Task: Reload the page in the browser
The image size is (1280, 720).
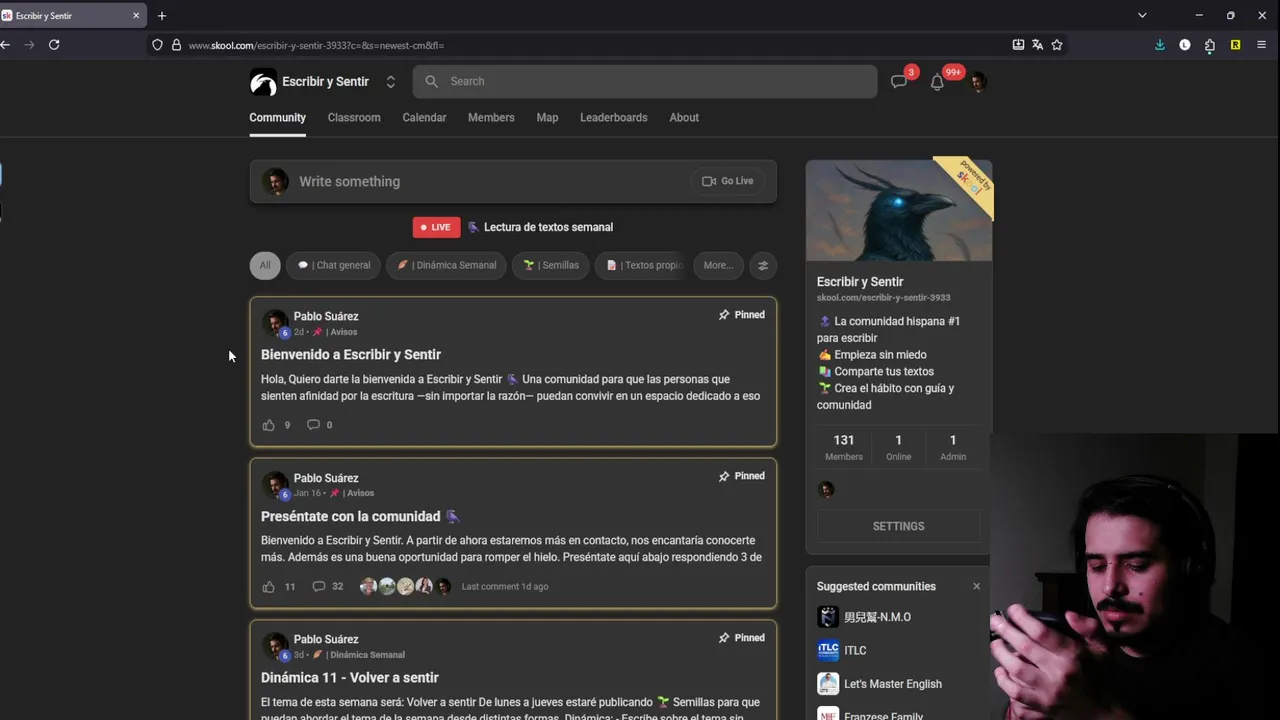Action: click(54, 45)
